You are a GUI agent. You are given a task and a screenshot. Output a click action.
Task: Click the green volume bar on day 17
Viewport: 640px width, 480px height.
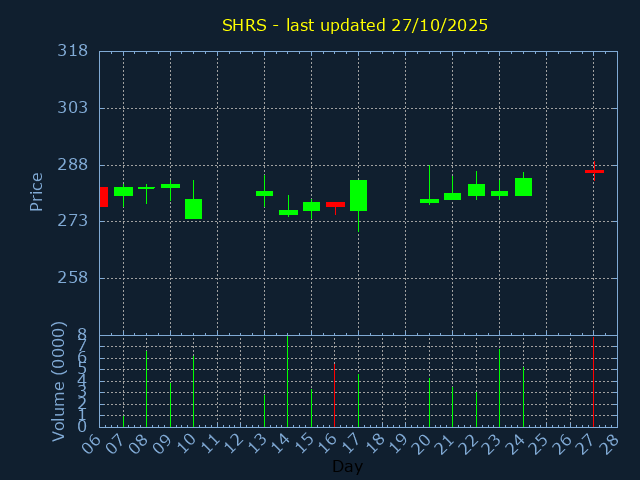coord(358,400)
